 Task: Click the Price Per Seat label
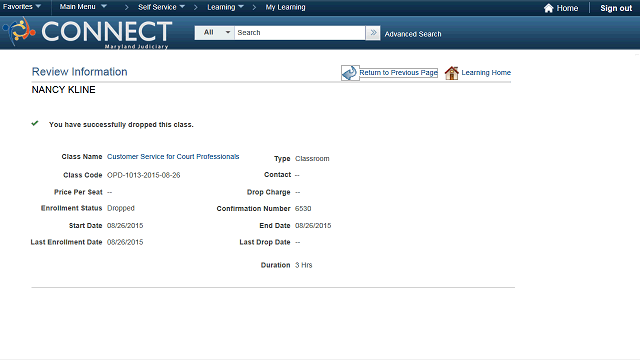click(78, 192)
